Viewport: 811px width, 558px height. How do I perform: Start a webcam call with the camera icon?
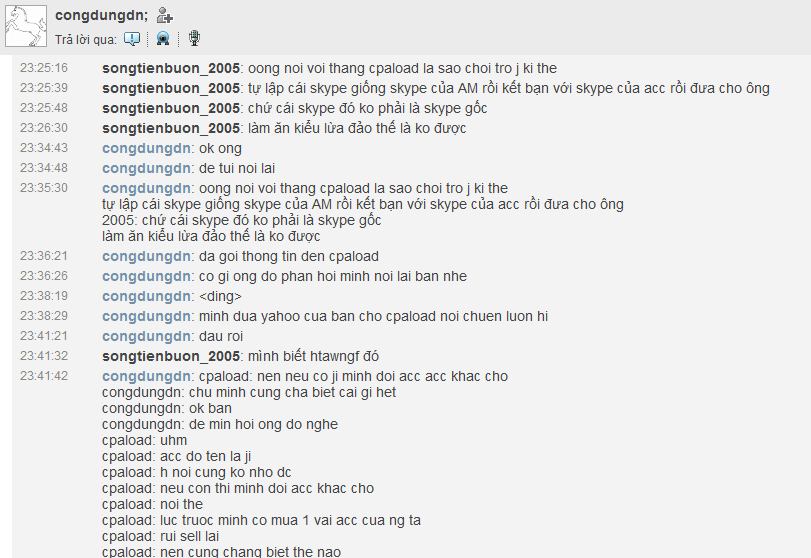point(163,39)
